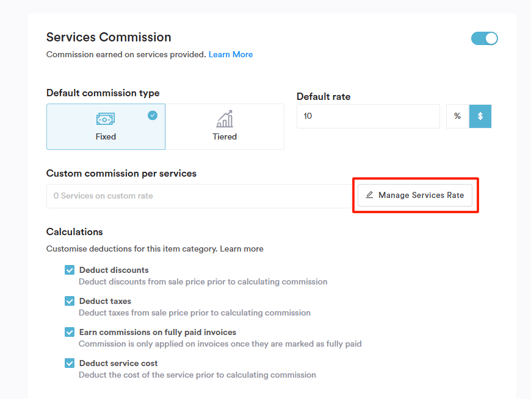Click the blue checkmark on Fixed card
This screenshot has height=399, width=531.
tap(152, 116)
